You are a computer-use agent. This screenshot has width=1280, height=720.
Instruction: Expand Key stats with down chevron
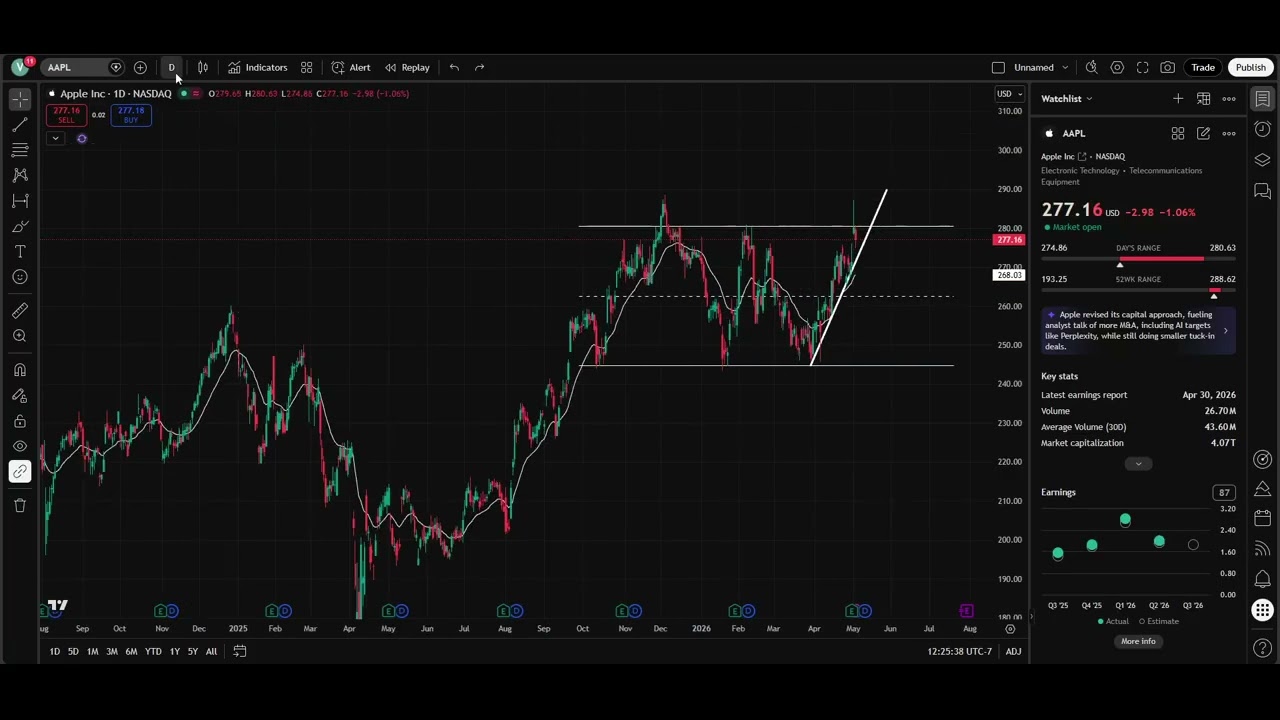1138,464
